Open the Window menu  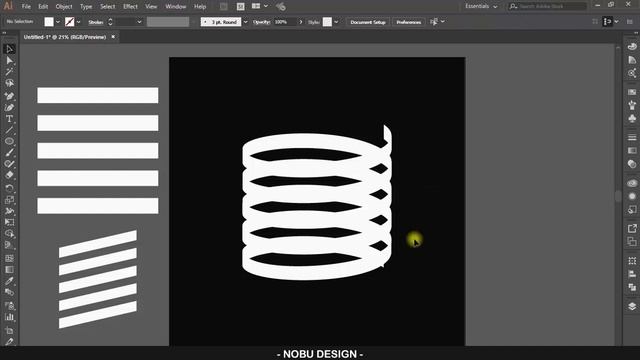[x=176, y=7]
